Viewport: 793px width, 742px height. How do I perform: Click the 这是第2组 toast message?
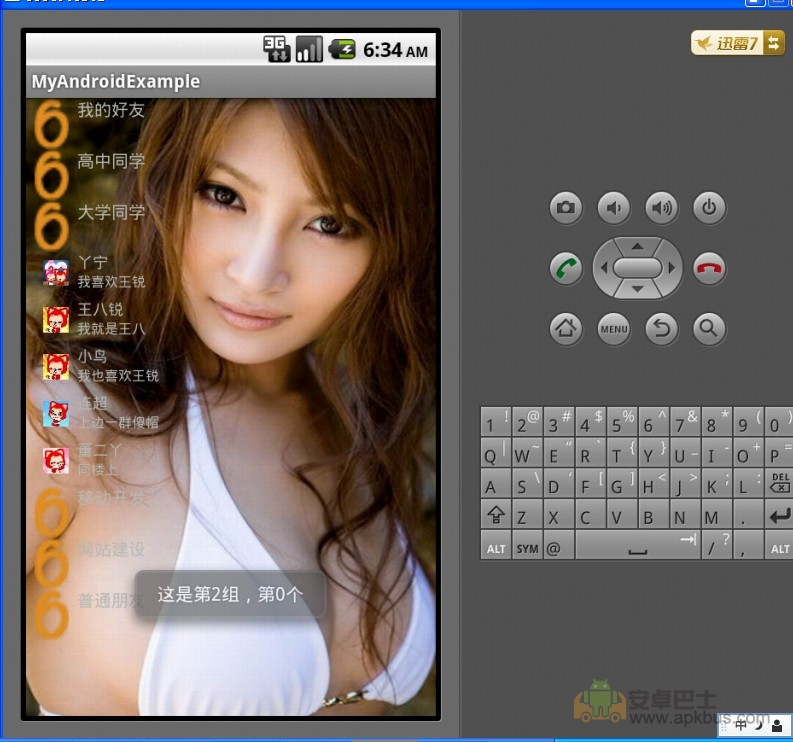click(x=230, y=594)
